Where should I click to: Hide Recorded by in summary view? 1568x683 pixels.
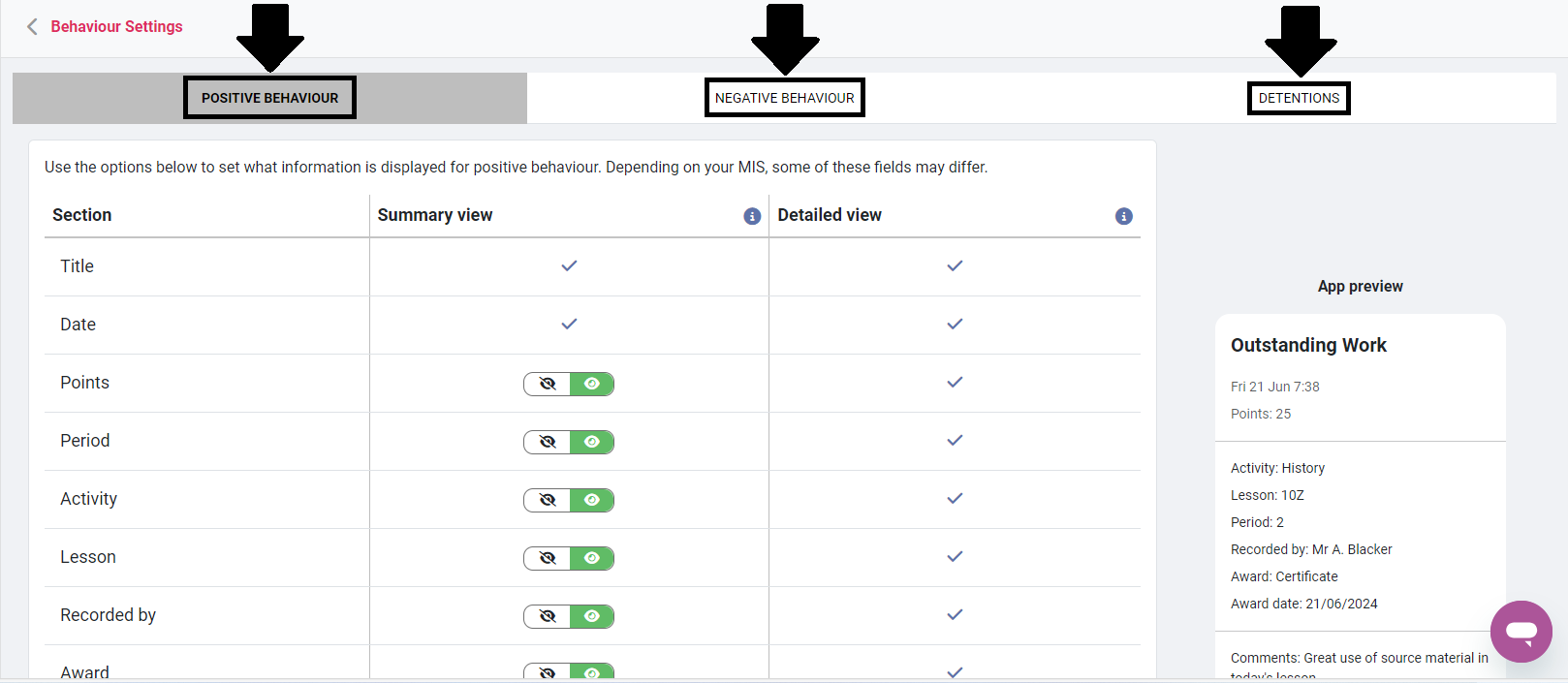tap(548, 616)
